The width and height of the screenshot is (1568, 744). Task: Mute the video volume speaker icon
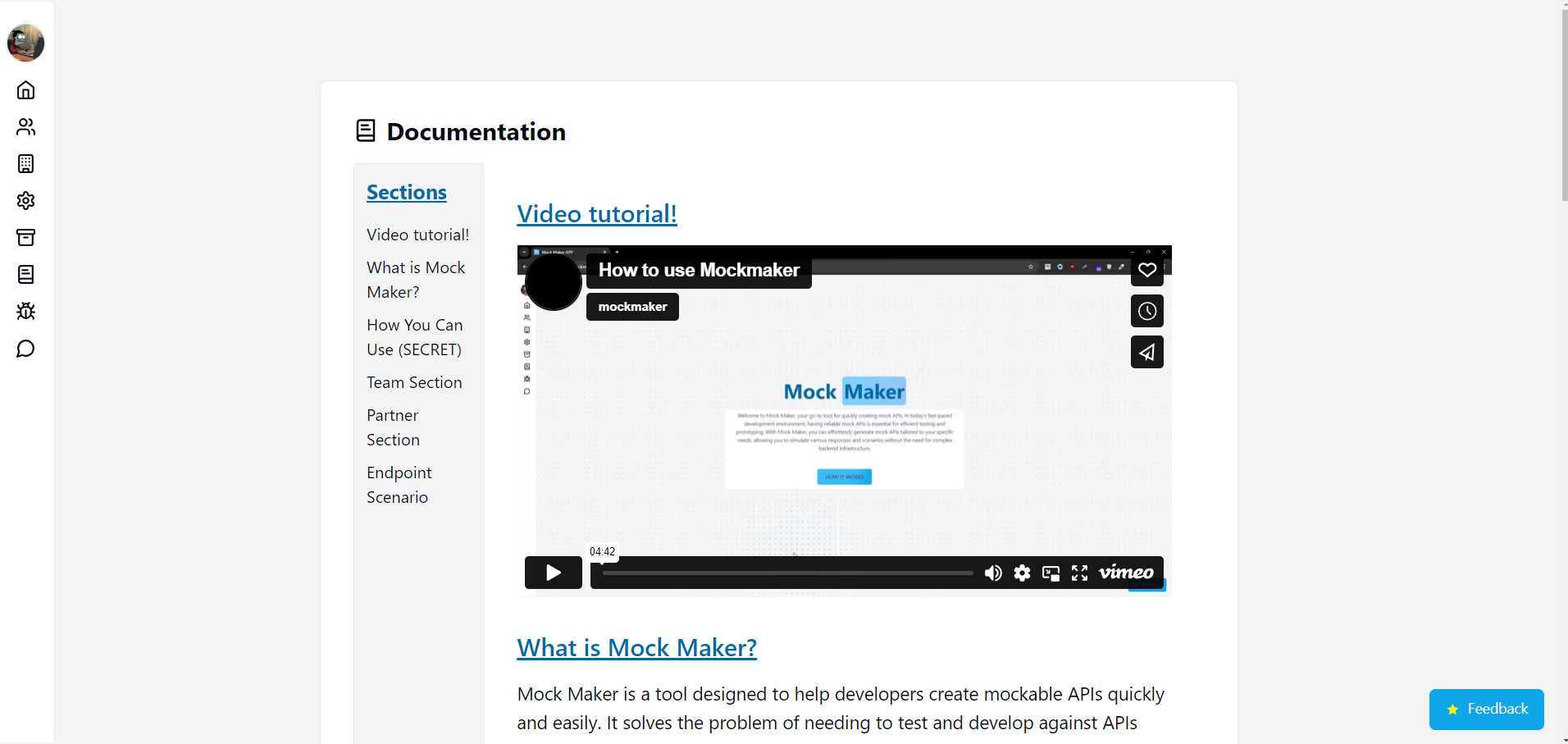[993, 573]
